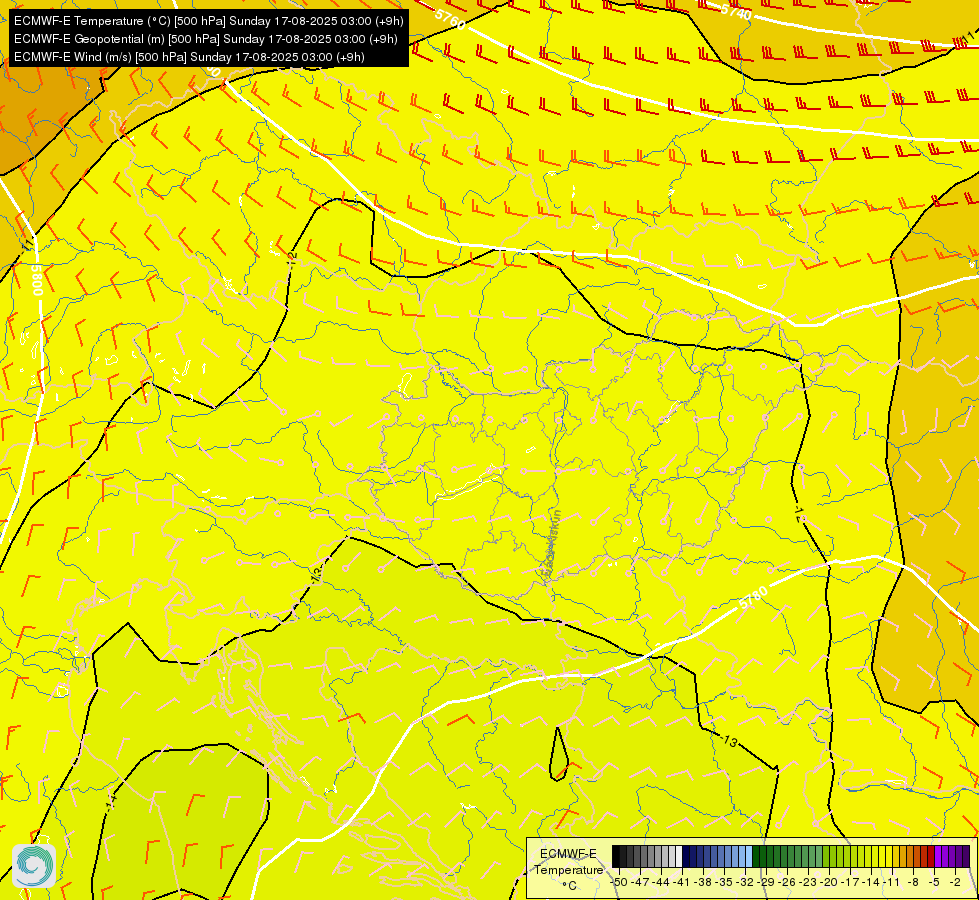Click the -26 legend tick label
This screenshot has height=900, width=979.
pos(787,882)
